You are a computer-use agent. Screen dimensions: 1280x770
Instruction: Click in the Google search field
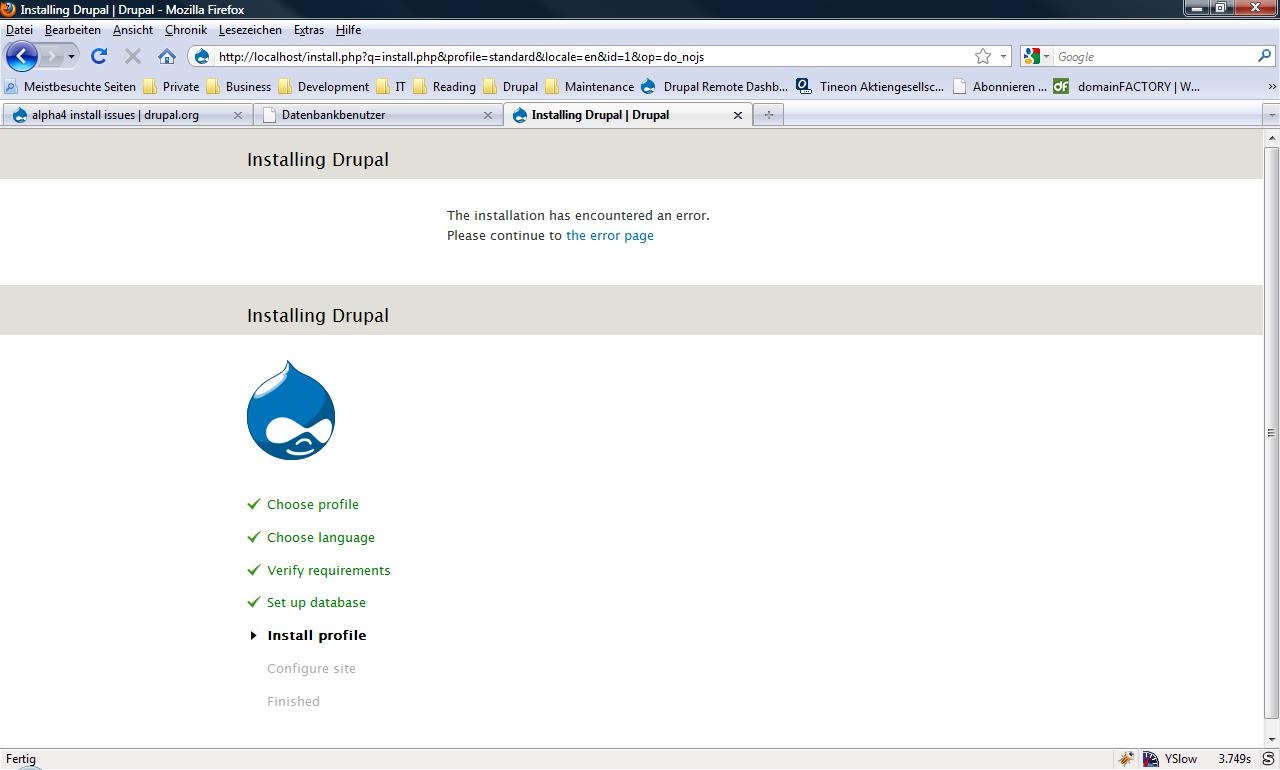pos(1155,57)
